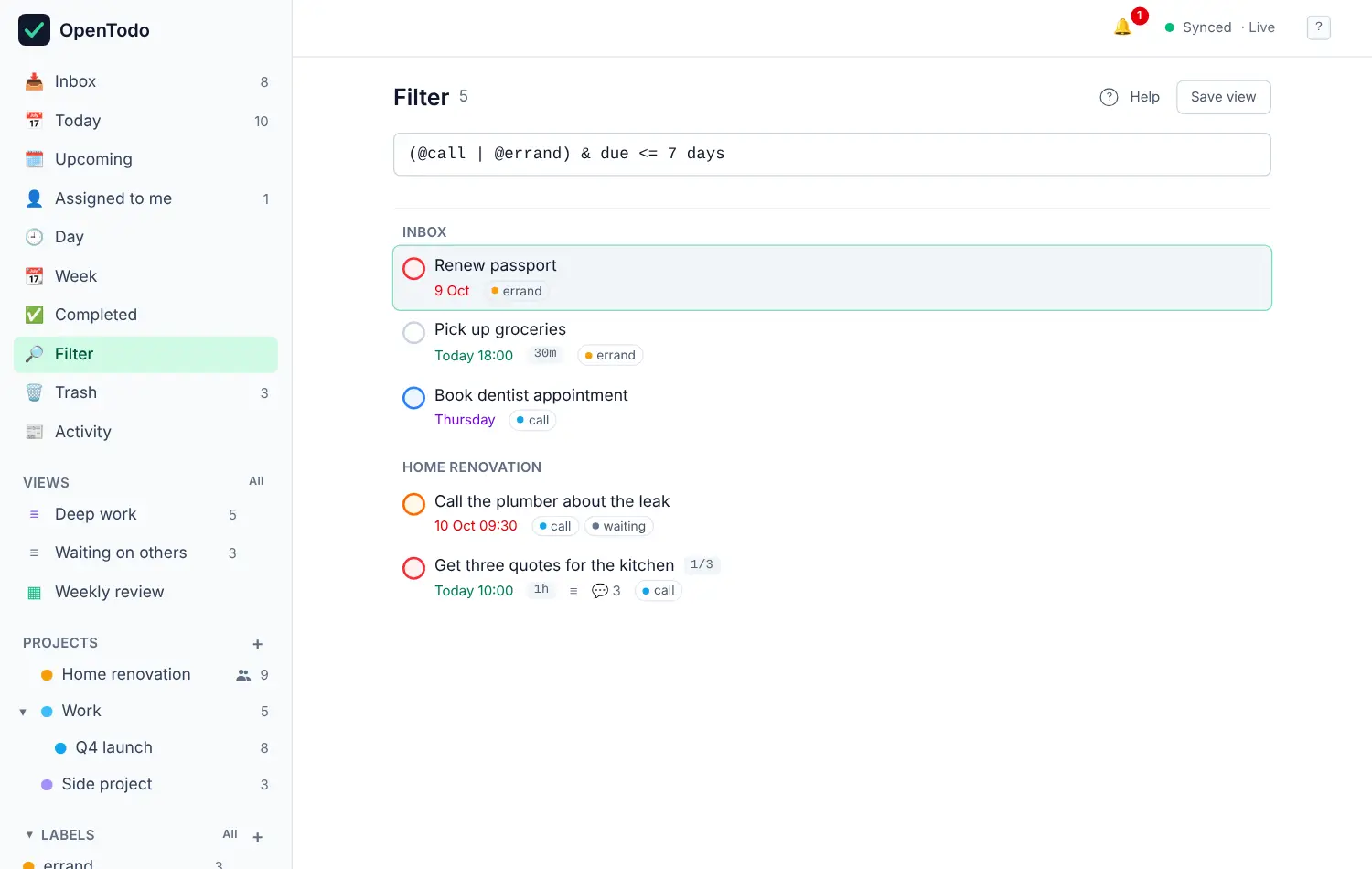The image size is (1372, 869).
Task: Click the Home renovation orange color dot
Action: coord(47,675)
